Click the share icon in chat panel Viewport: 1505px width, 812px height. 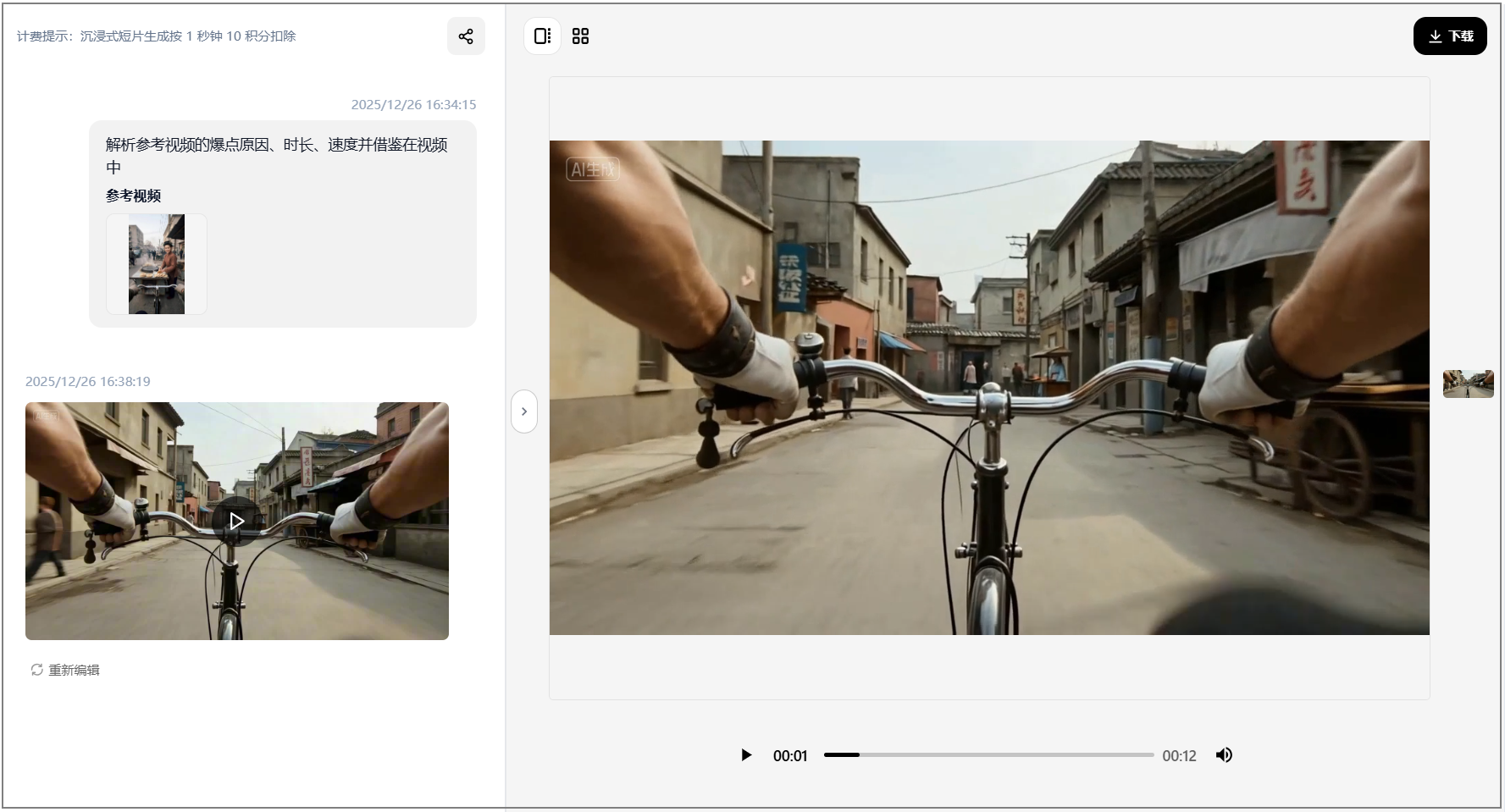(x=466, y=36)
